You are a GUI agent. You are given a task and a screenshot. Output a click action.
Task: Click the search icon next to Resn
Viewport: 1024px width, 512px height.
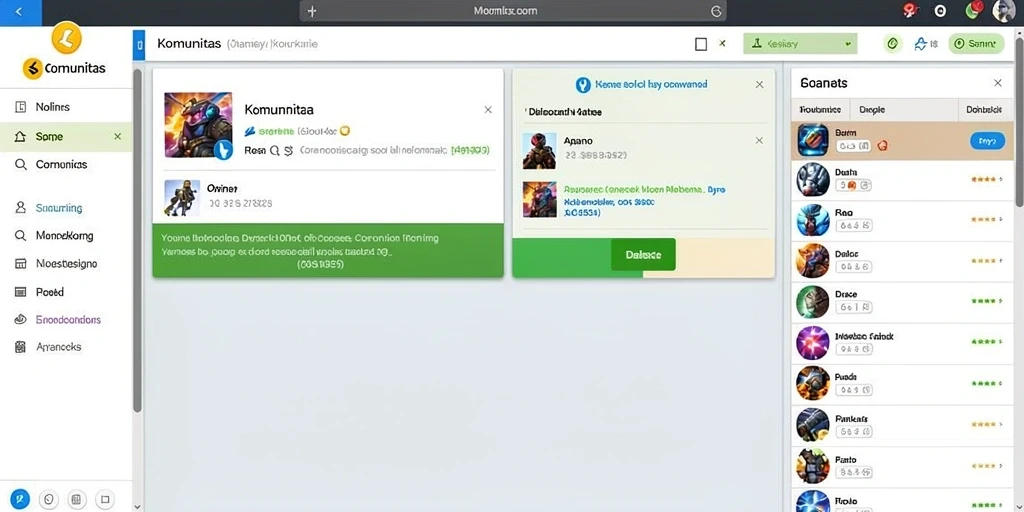tap(274, 150)
